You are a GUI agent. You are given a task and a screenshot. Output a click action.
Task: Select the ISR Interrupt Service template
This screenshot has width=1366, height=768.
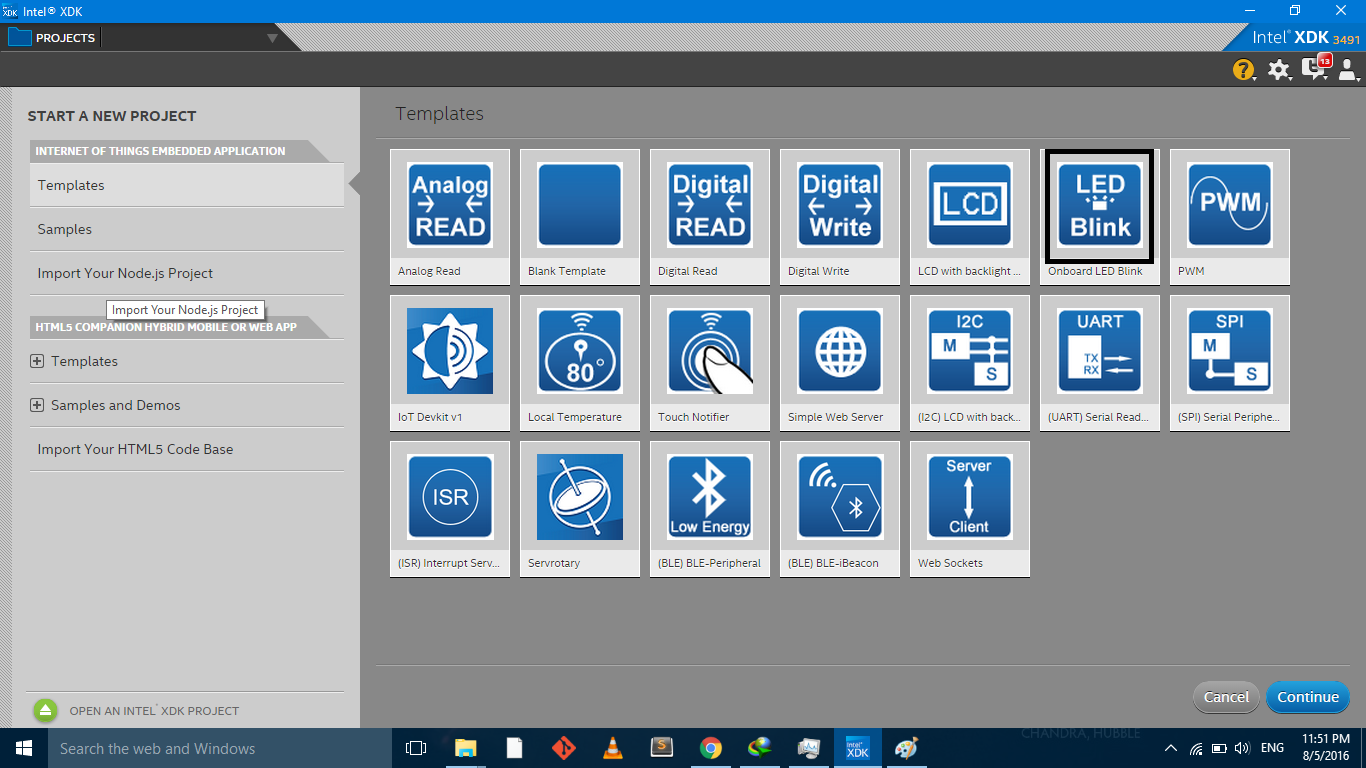click(x=450, y=509)
